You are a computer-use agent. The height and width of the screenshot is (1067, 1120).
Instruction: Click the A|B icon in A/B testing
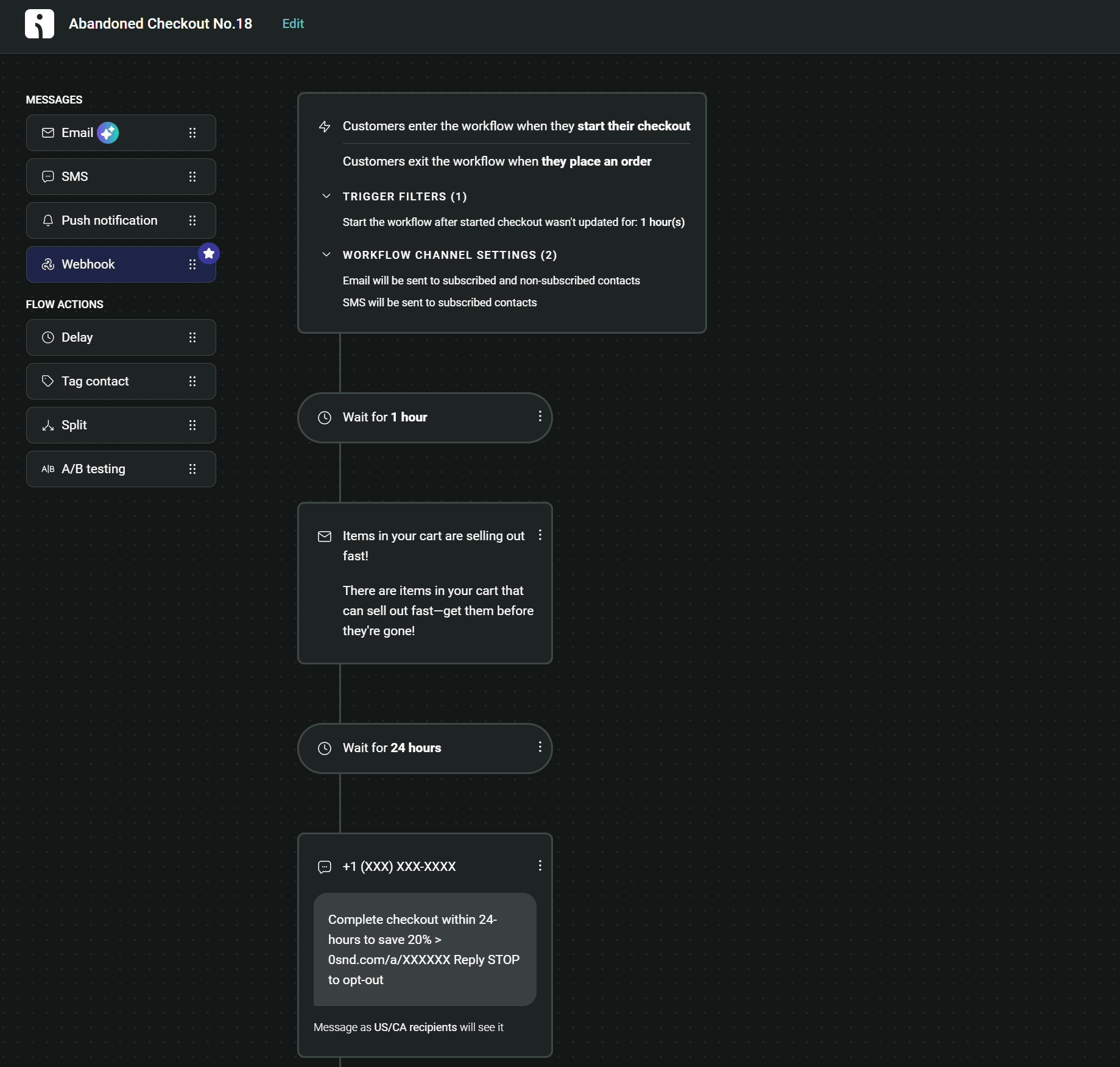48,469
